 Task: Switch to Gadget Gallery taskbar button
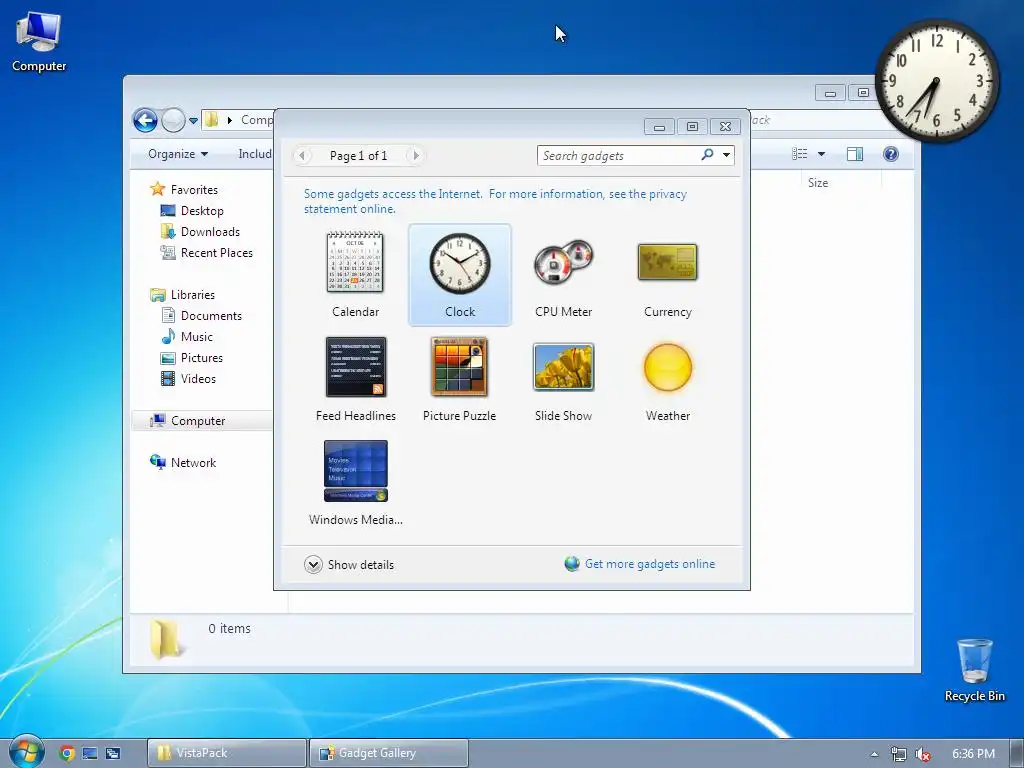(389, 753)
